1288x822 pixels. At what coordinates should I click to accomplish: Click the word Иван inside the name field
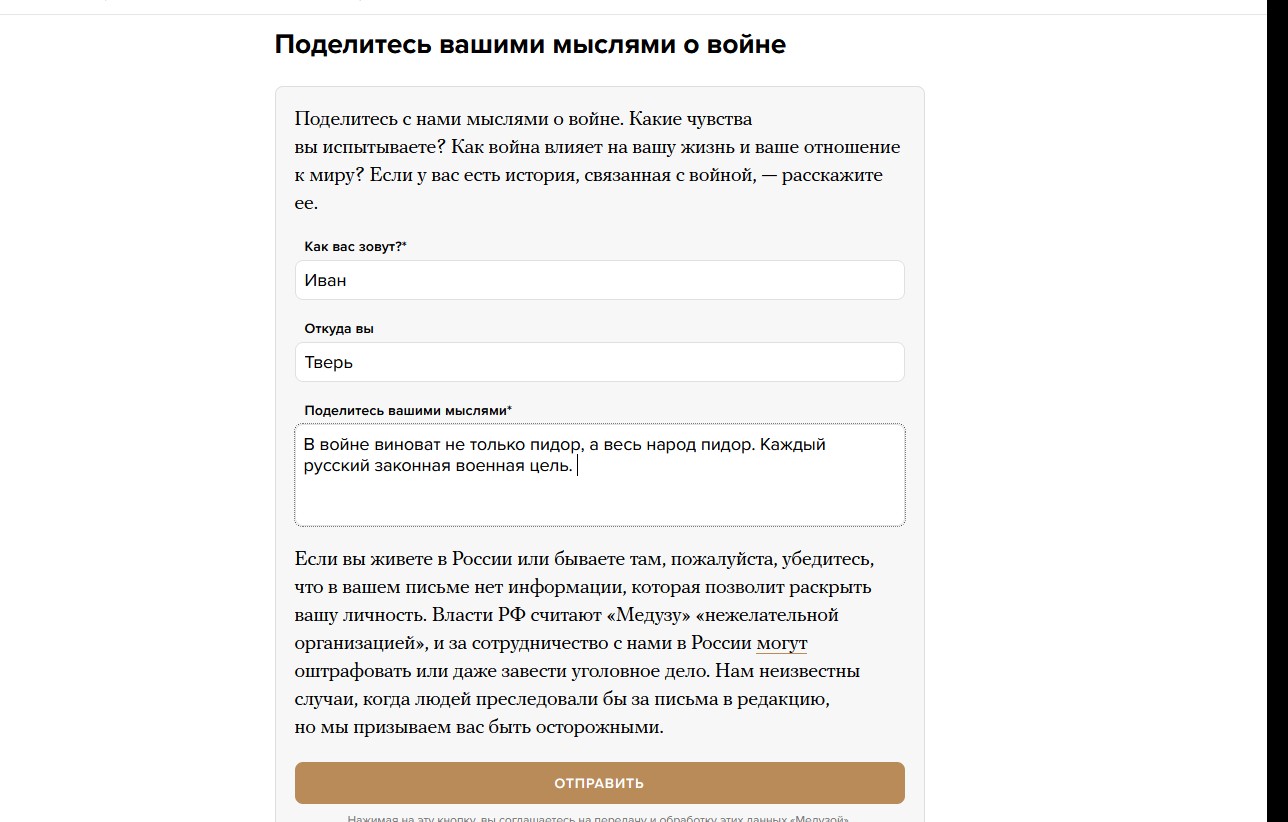point(326,280)
